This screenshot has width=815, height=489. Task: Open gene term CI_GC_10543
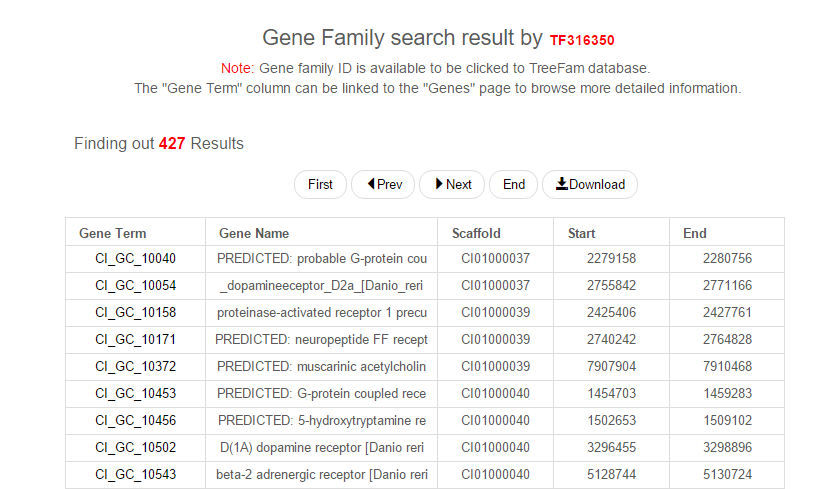135,474
